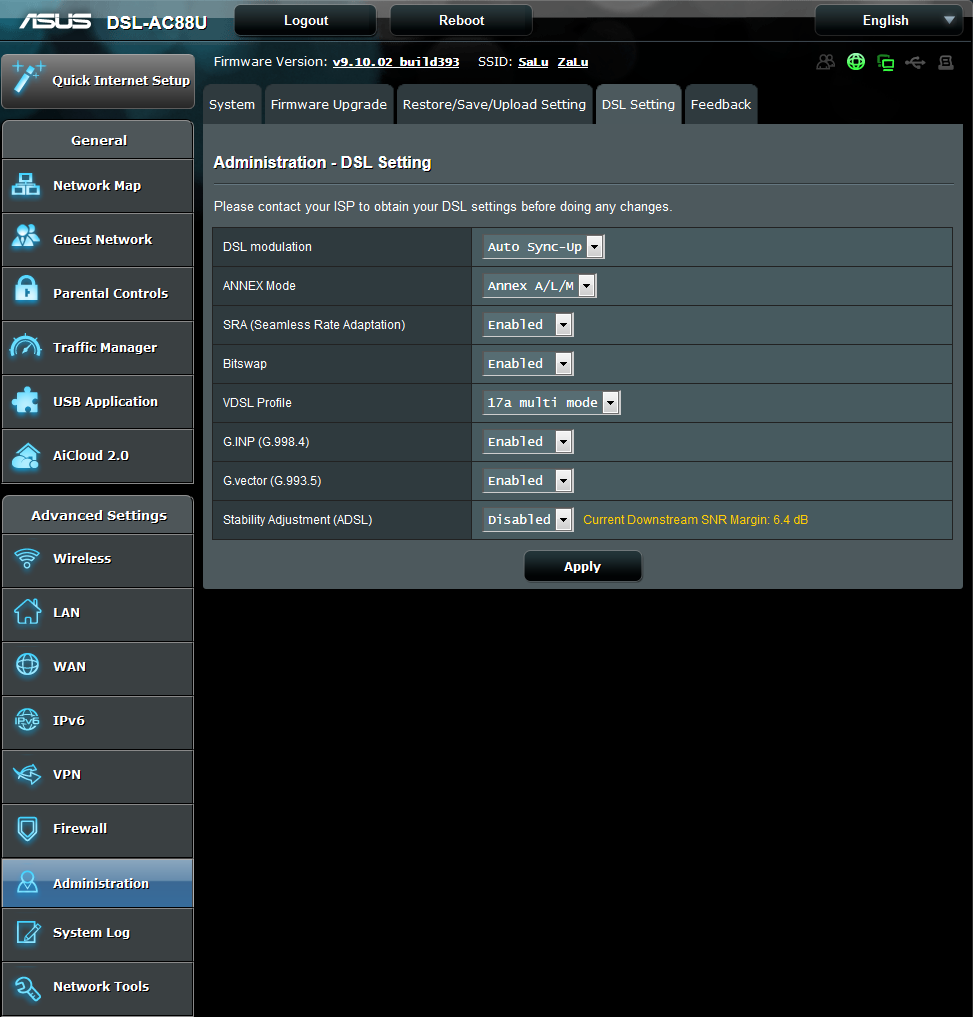
Task: Click the DSL-AC88U model name
Action: tap(157, 23)
